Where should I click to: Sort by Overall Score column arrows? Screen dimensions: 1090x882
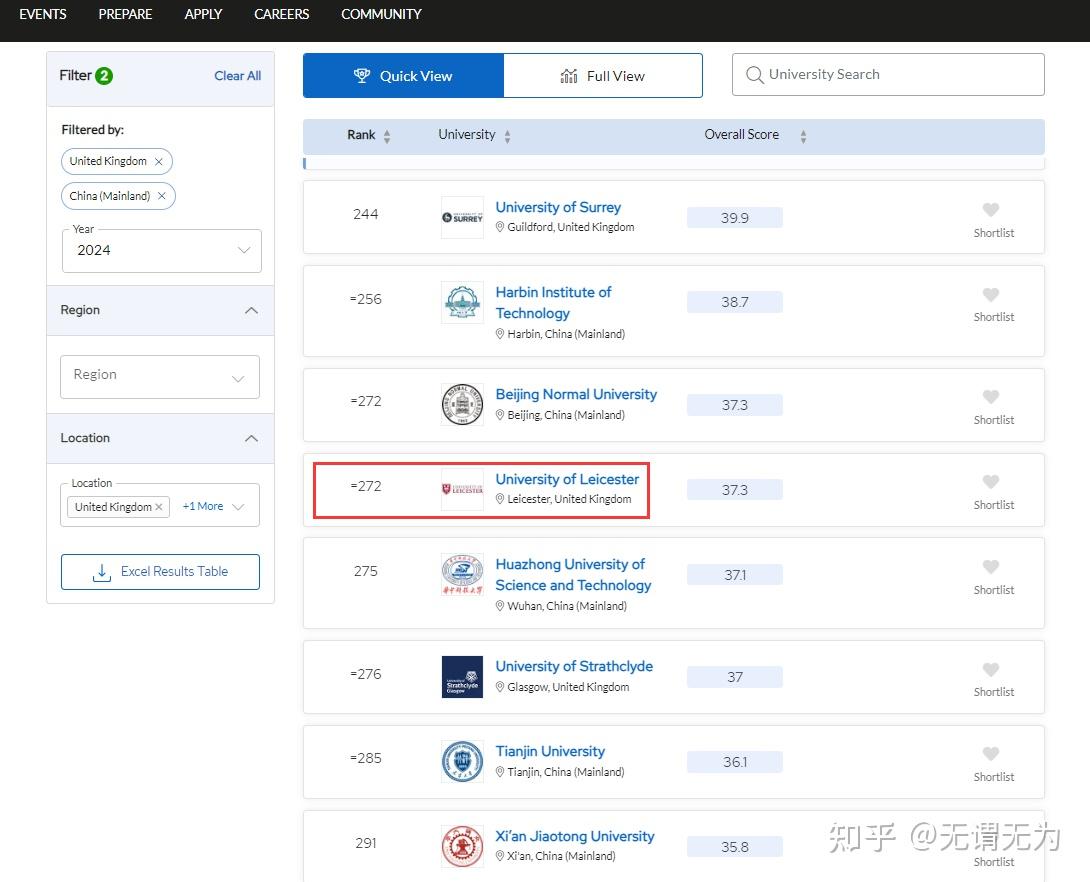click(803, 136)
